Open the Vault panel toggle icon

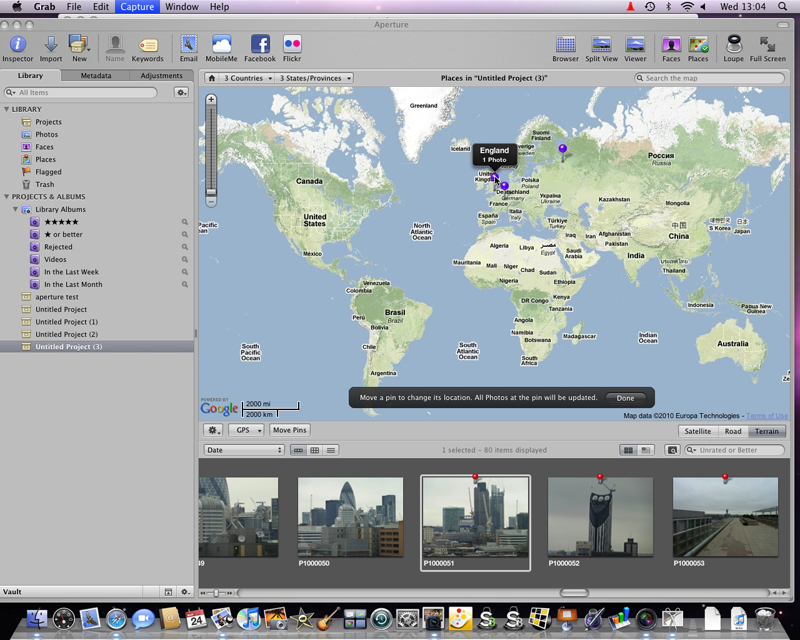pyautogui.click(x=168, y=592)
